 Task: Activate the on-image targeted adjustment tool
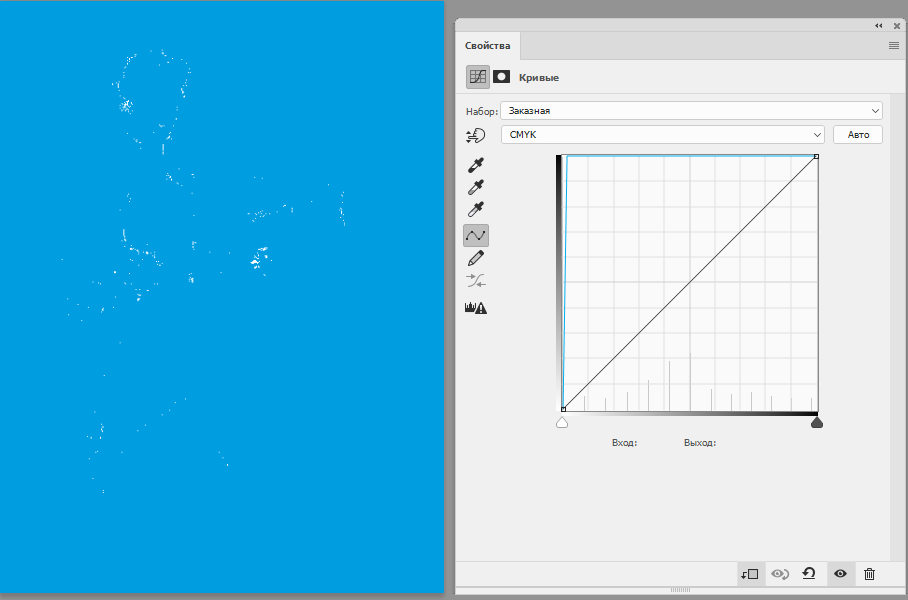[475, 136]
